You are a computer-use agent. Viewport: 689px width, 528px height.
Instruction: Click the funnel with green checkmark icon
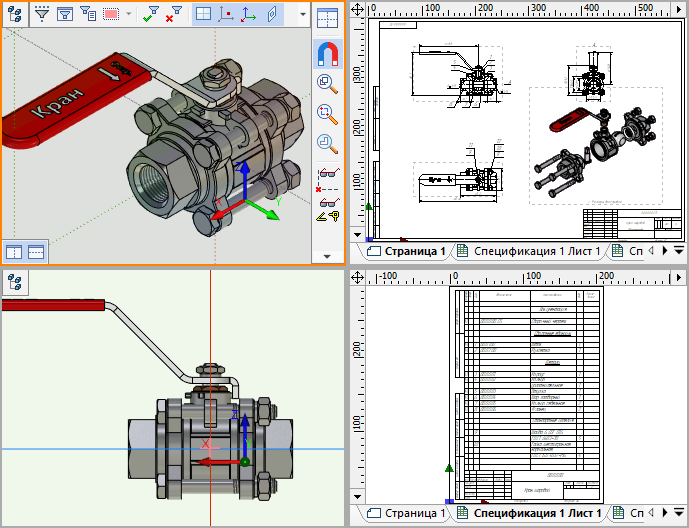coord(150,15)
